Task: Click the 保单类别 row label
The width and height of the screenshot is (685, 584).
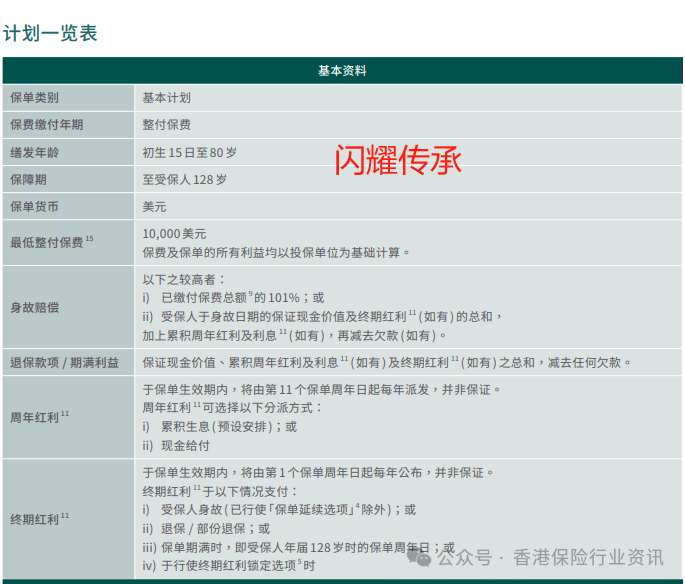Action: coord(34,98)
